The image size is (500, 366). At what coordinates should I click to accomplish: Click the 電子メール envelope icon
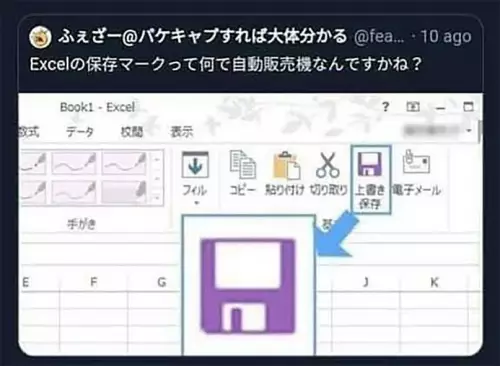click(416, 162)
